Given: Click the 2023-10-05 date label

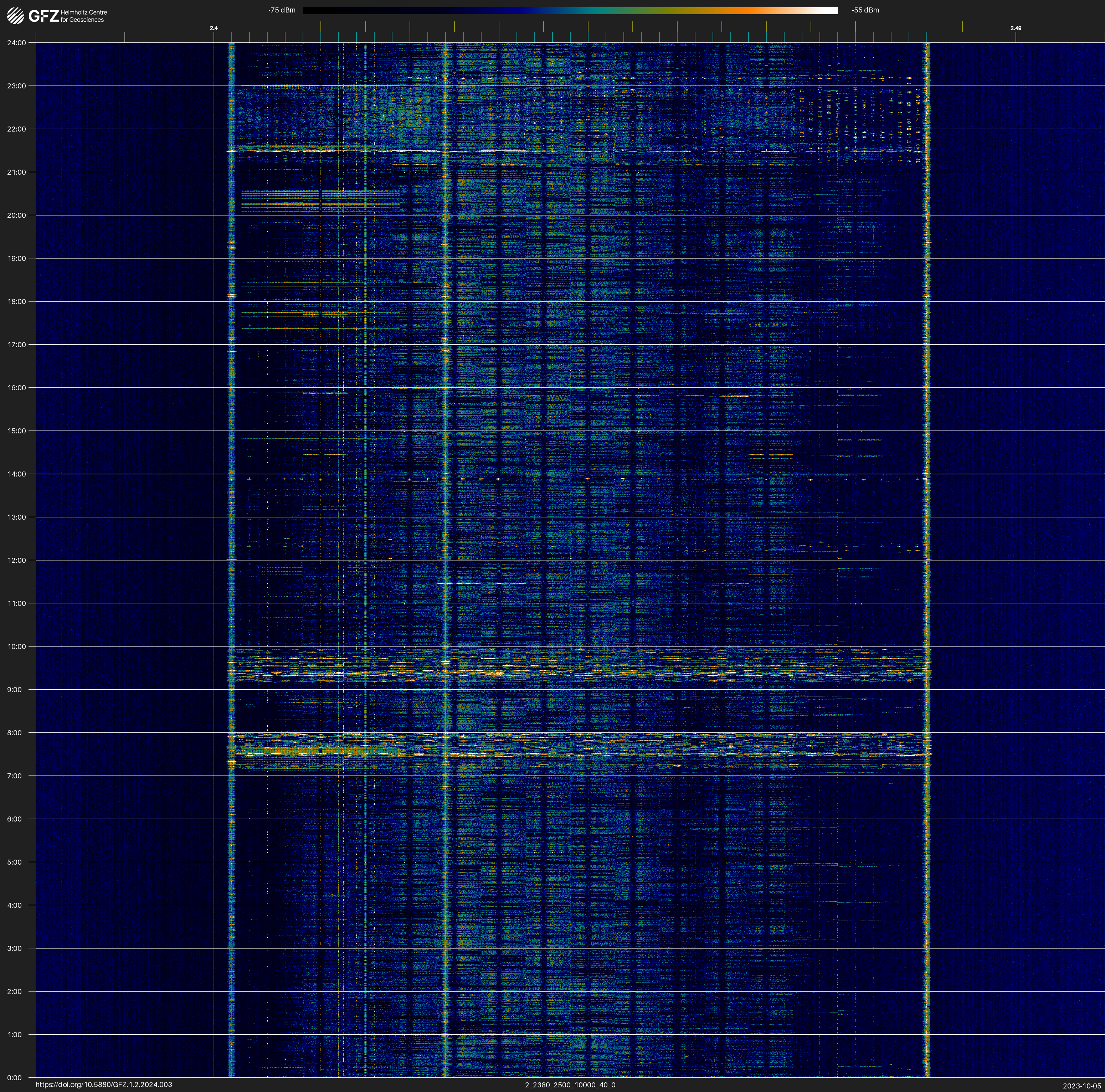Looking at the screenshot, I should pyautogui.click(x=1081, y=1086).
